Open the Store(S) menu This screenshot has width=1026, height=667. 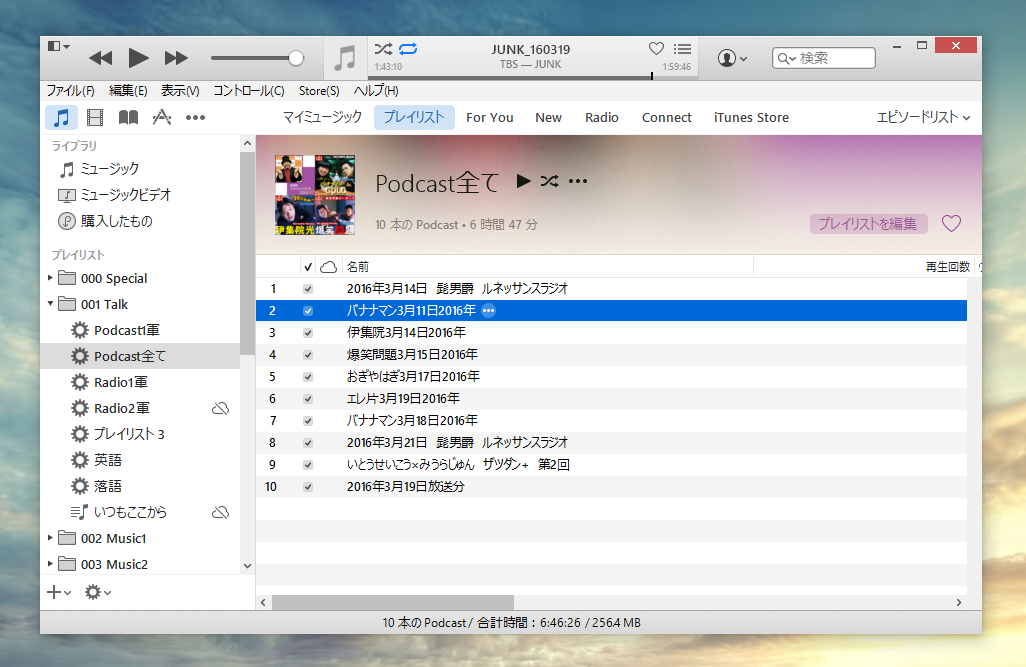click(x=319, y=91)
